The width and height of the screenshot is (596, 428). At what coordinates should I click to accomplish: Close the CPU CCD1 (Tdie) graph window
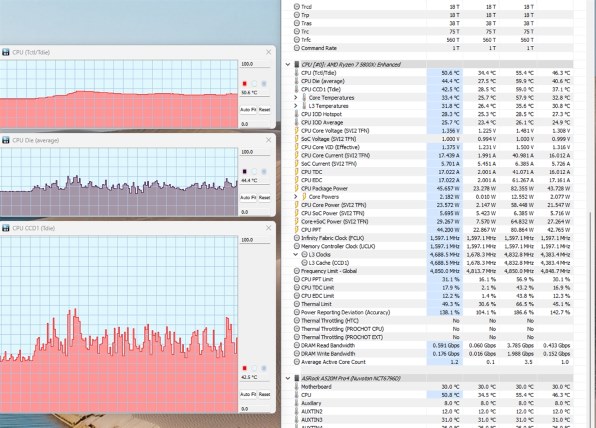point(269,228)
